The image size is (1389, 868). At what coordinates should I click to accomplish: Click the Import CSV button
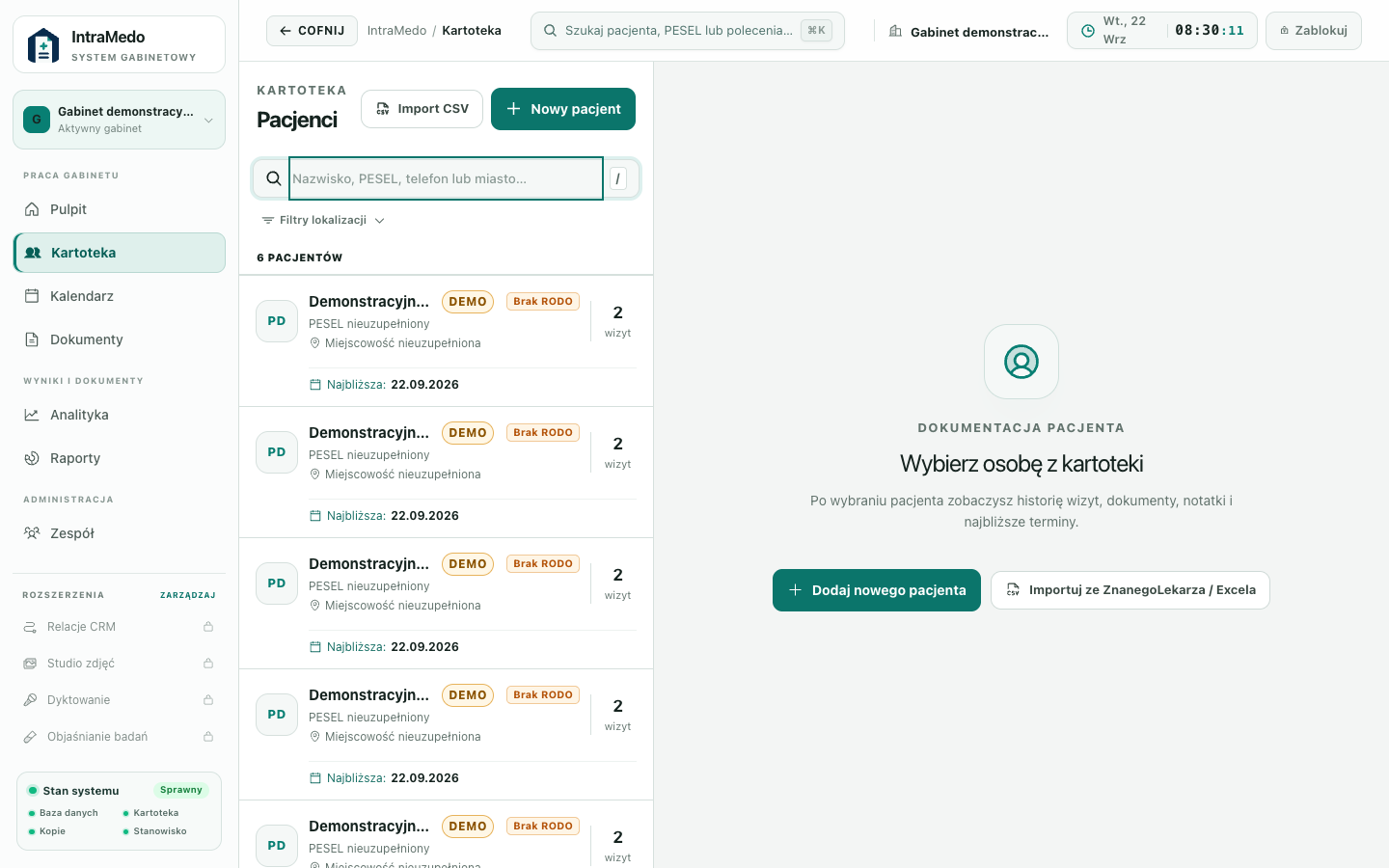422,109
